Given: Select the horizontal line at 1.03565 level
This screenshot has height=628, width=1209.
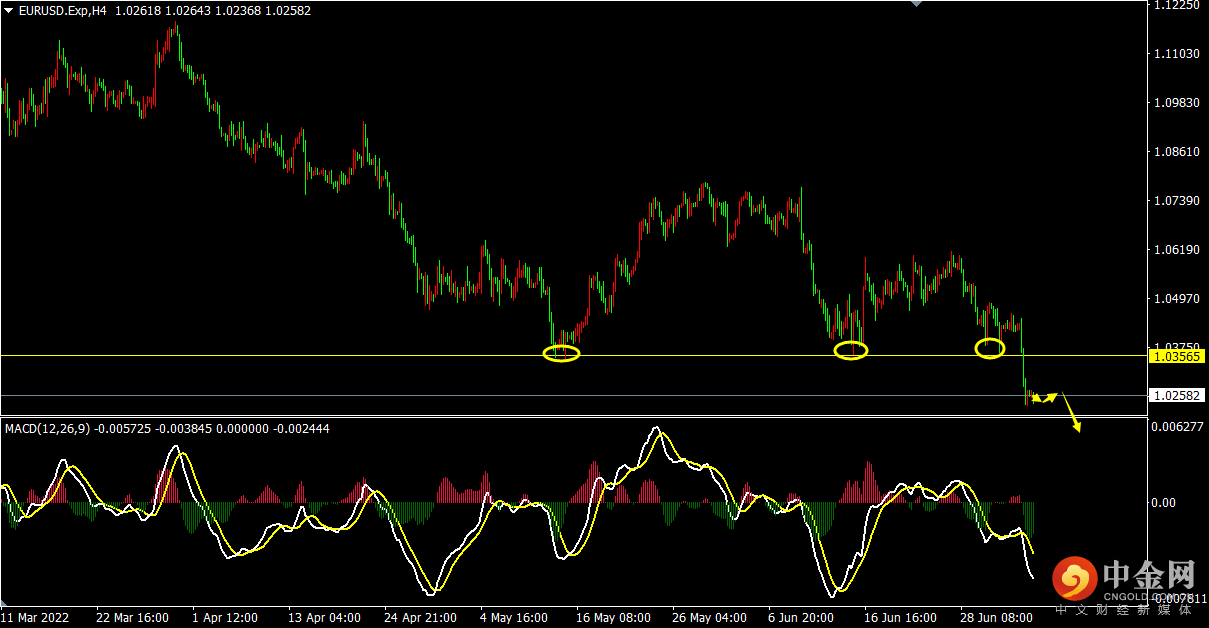Looking at the screenshot, I should pyautogui.click(x=300, y=355).
